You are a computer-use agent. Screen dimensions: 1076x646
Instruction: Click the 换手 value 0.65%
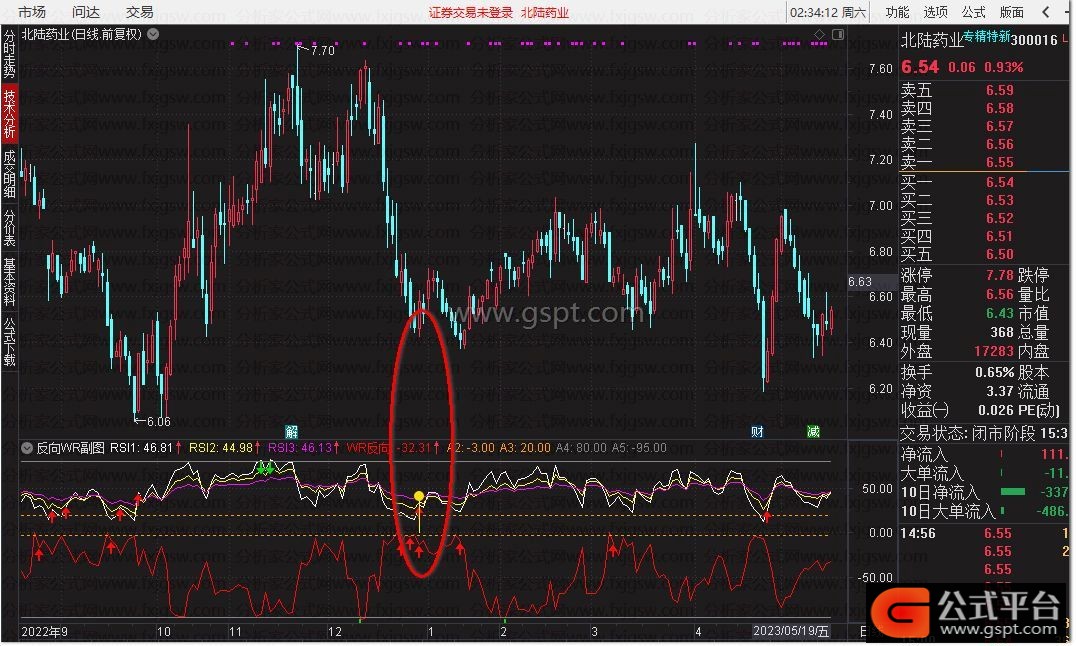click(x=994, y=373)
